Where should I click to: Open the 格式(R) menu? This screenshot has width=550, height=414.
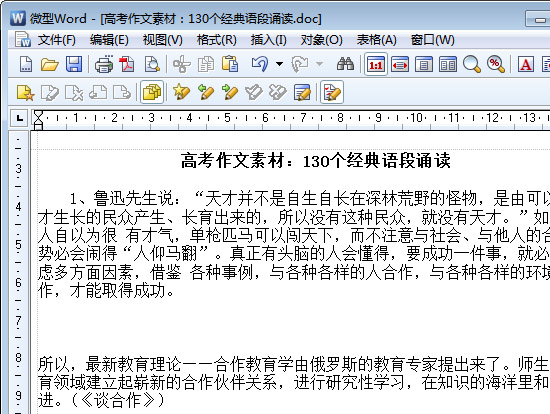point(217,40)
